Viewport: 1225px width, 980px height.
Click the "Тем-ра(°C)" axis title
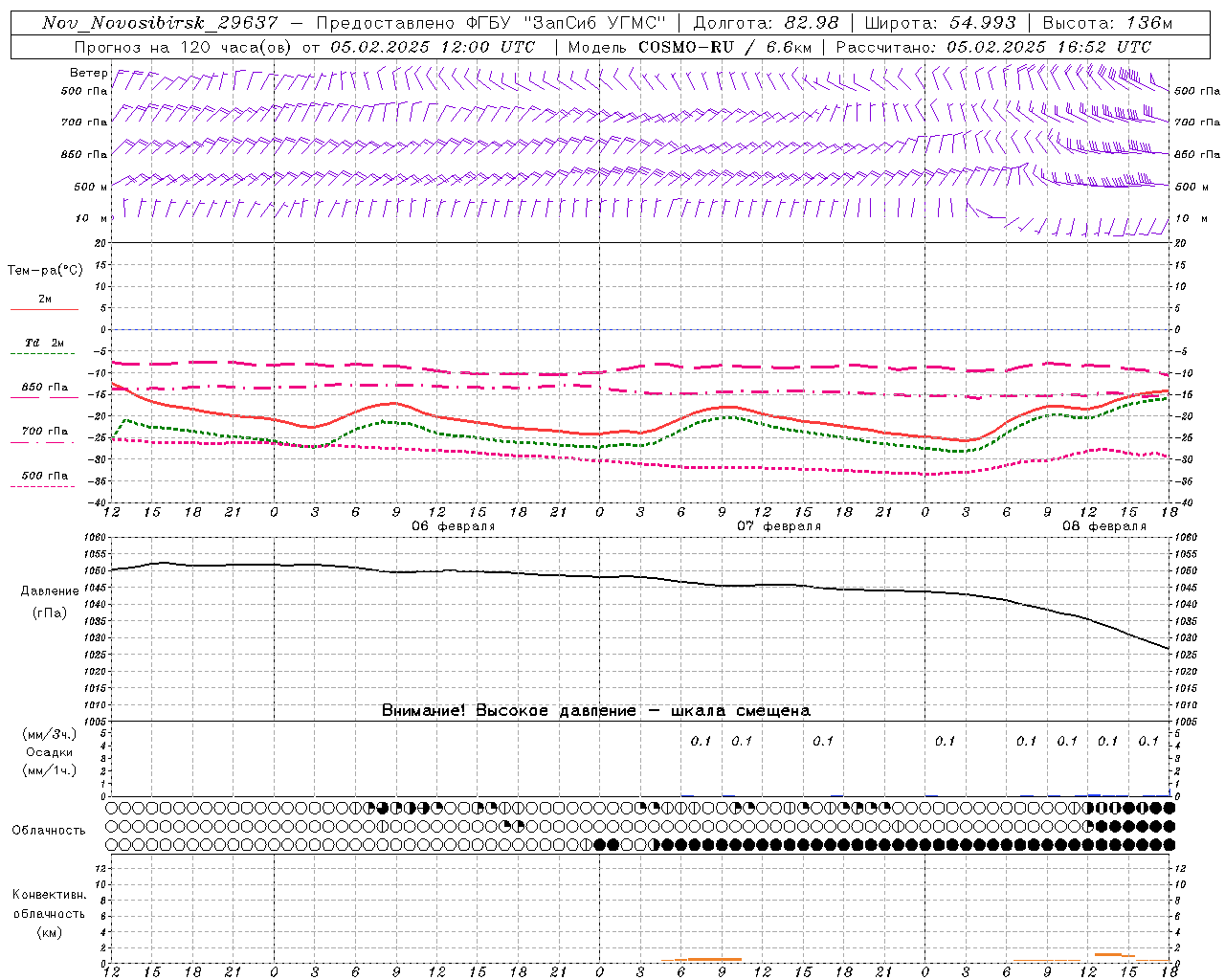pos(45,271)
